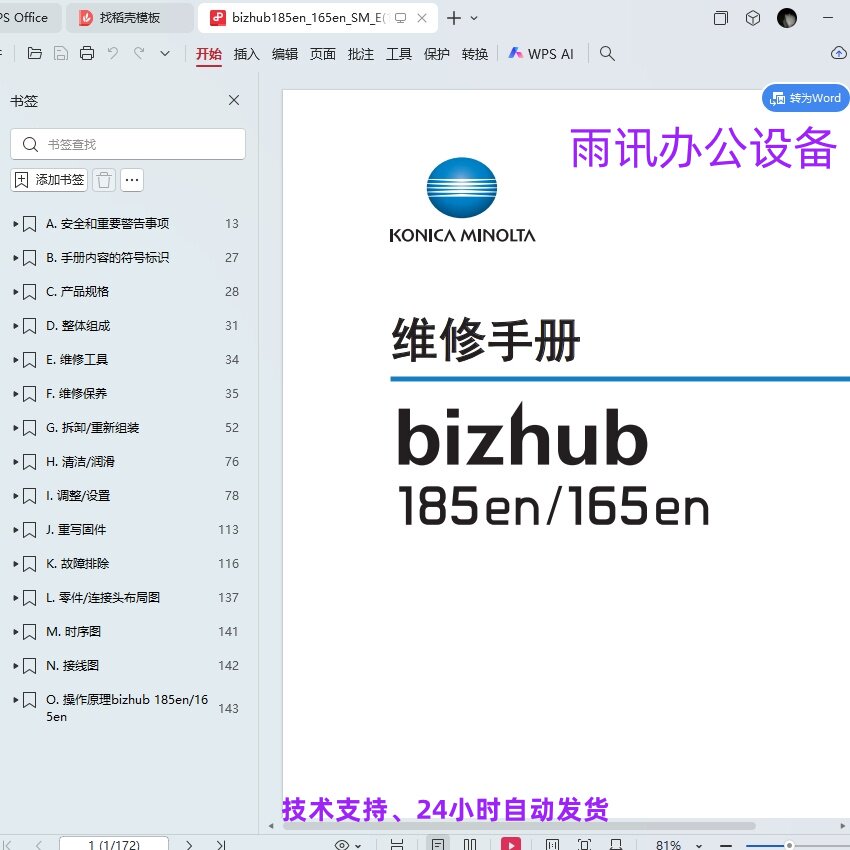850x850 pixels.
Task: Click the cube icon in title bar
Action: pos(752,18)
